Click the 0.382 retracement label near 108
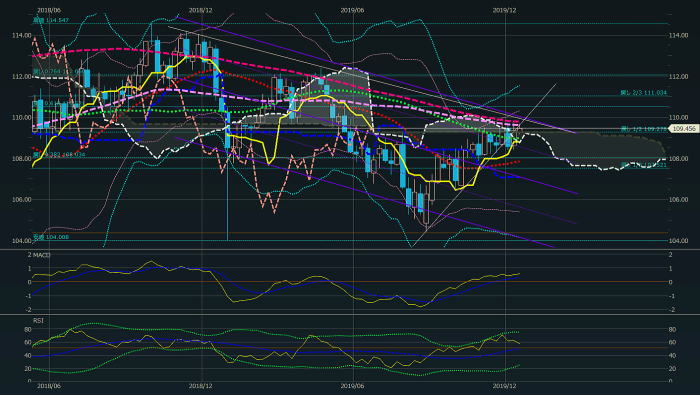The image size is (700, 395). (x=59, y=154)
